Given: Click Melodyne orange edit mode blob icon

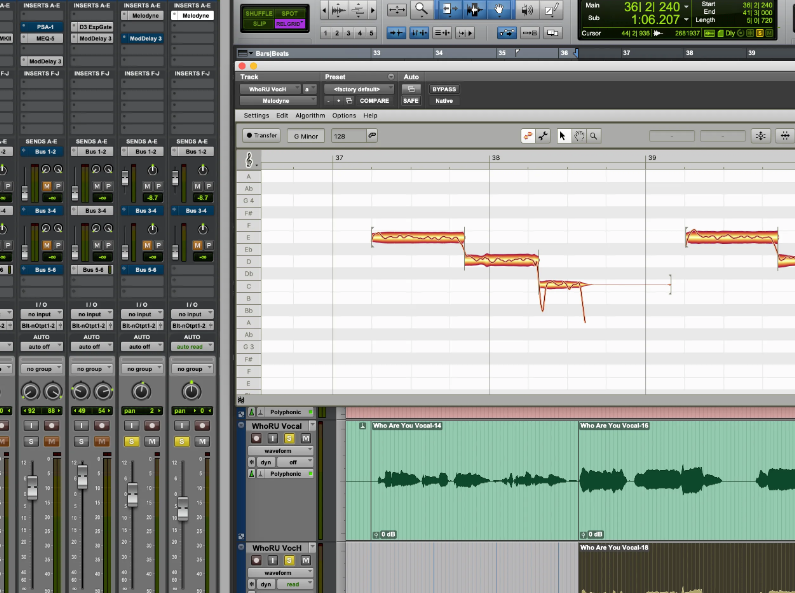Looking at the screenshot, I should [x=528, y=136].
